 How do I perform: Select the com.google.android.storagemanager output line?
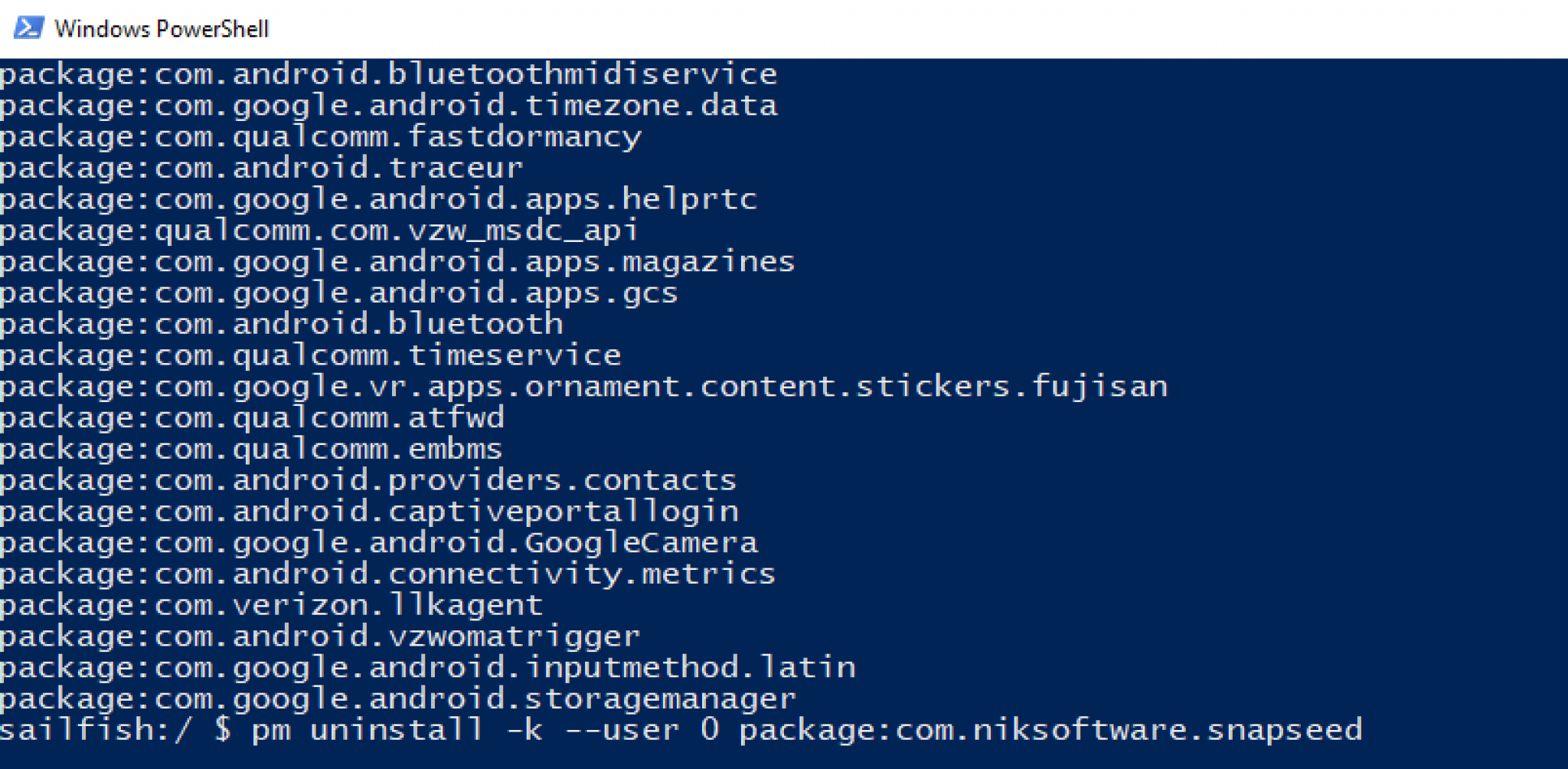pos(398,699)
